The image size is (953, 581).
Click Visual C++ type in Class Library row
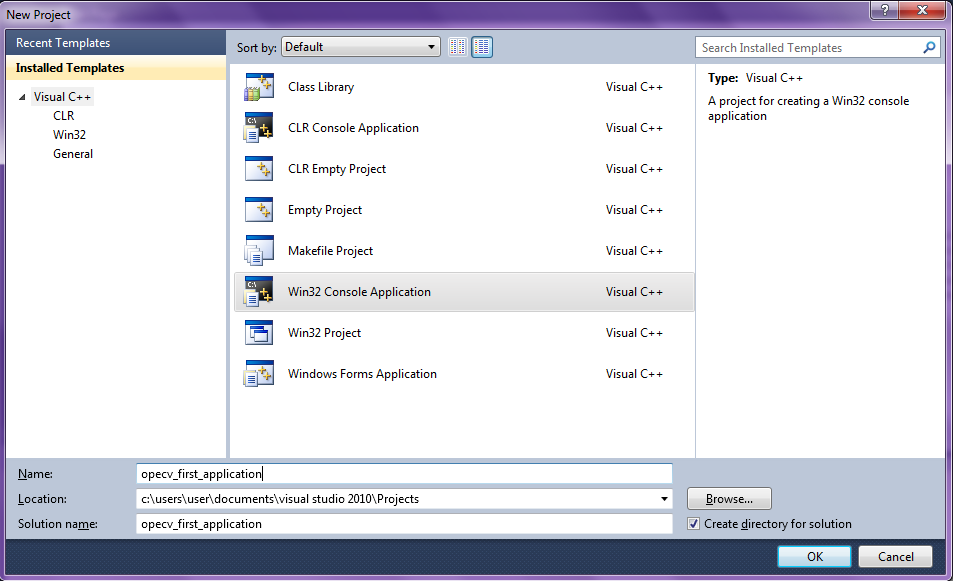coord(634,87)
